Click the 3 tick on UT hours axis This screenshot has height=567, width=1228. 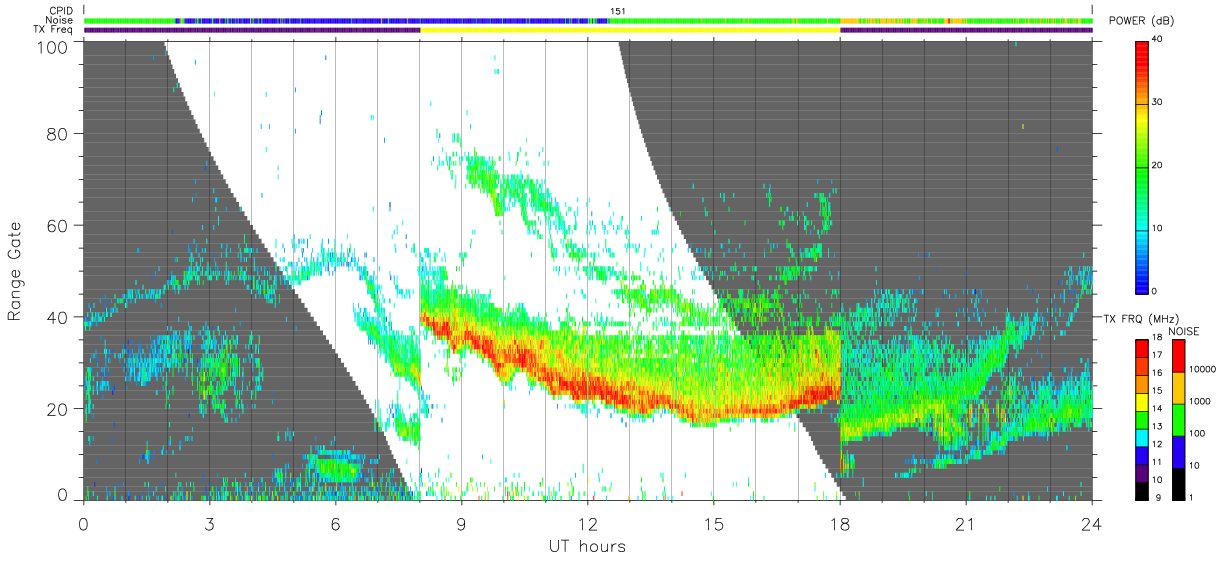pyautogui.click(x=209, y=525)
